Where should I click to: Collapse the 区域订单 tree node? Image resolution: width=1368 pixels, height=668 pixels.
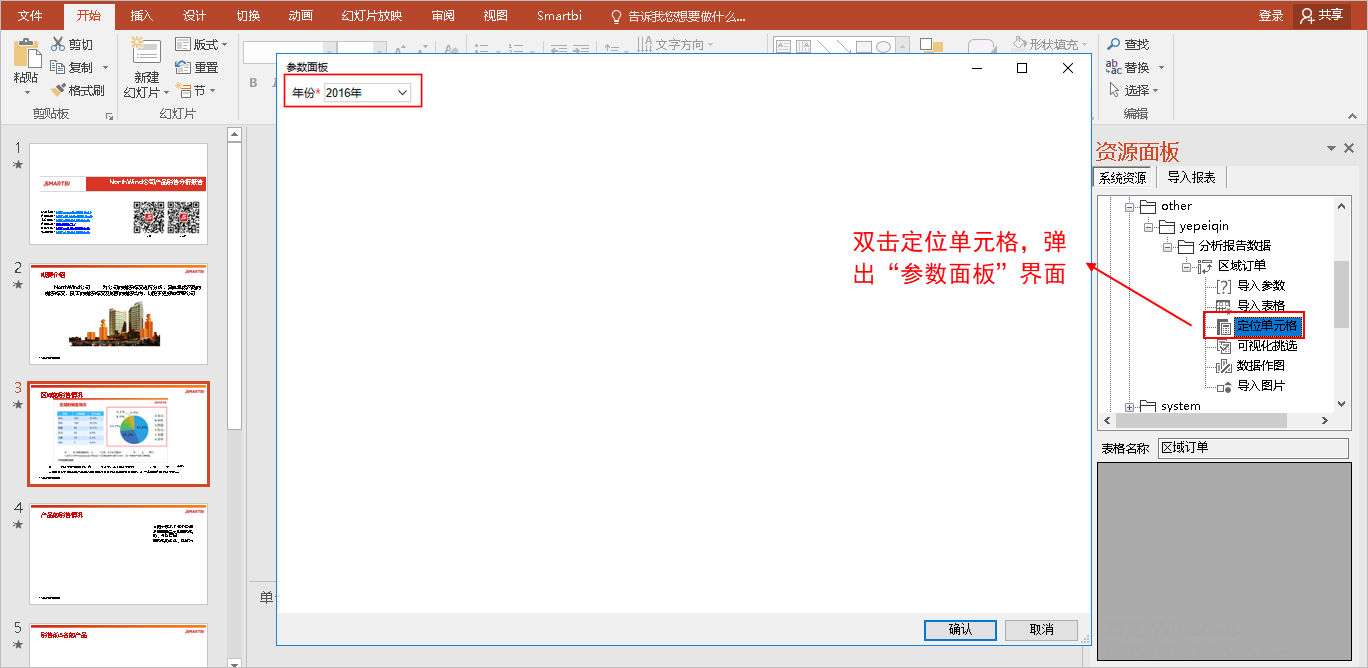1188,266
